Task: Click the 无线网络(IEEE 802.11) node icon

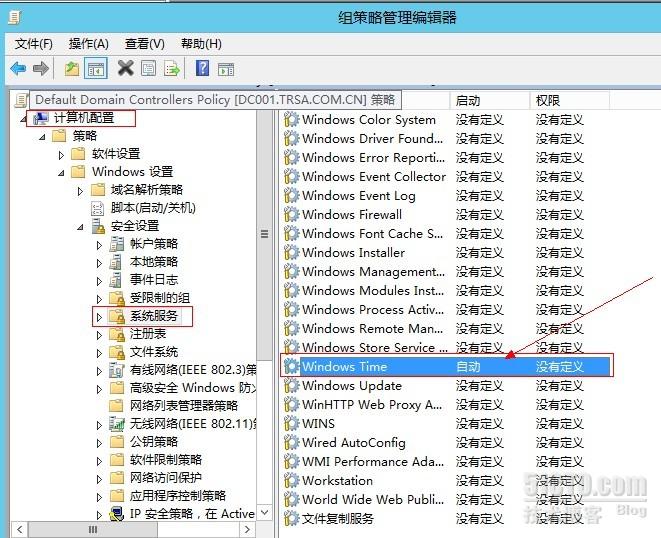Action: [117, 424]
